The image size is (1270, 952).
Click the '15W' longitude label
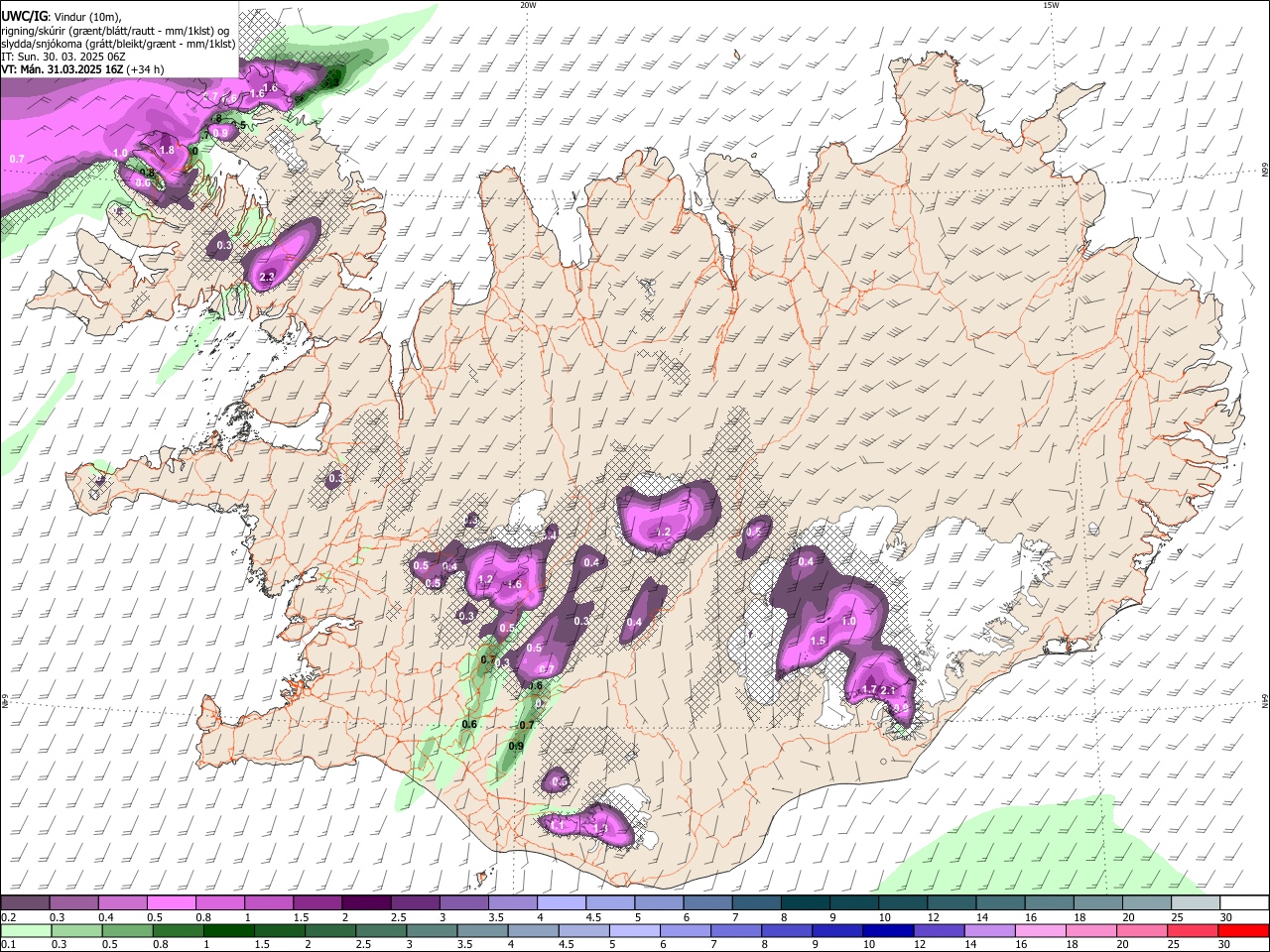(x=1051, y=5)
